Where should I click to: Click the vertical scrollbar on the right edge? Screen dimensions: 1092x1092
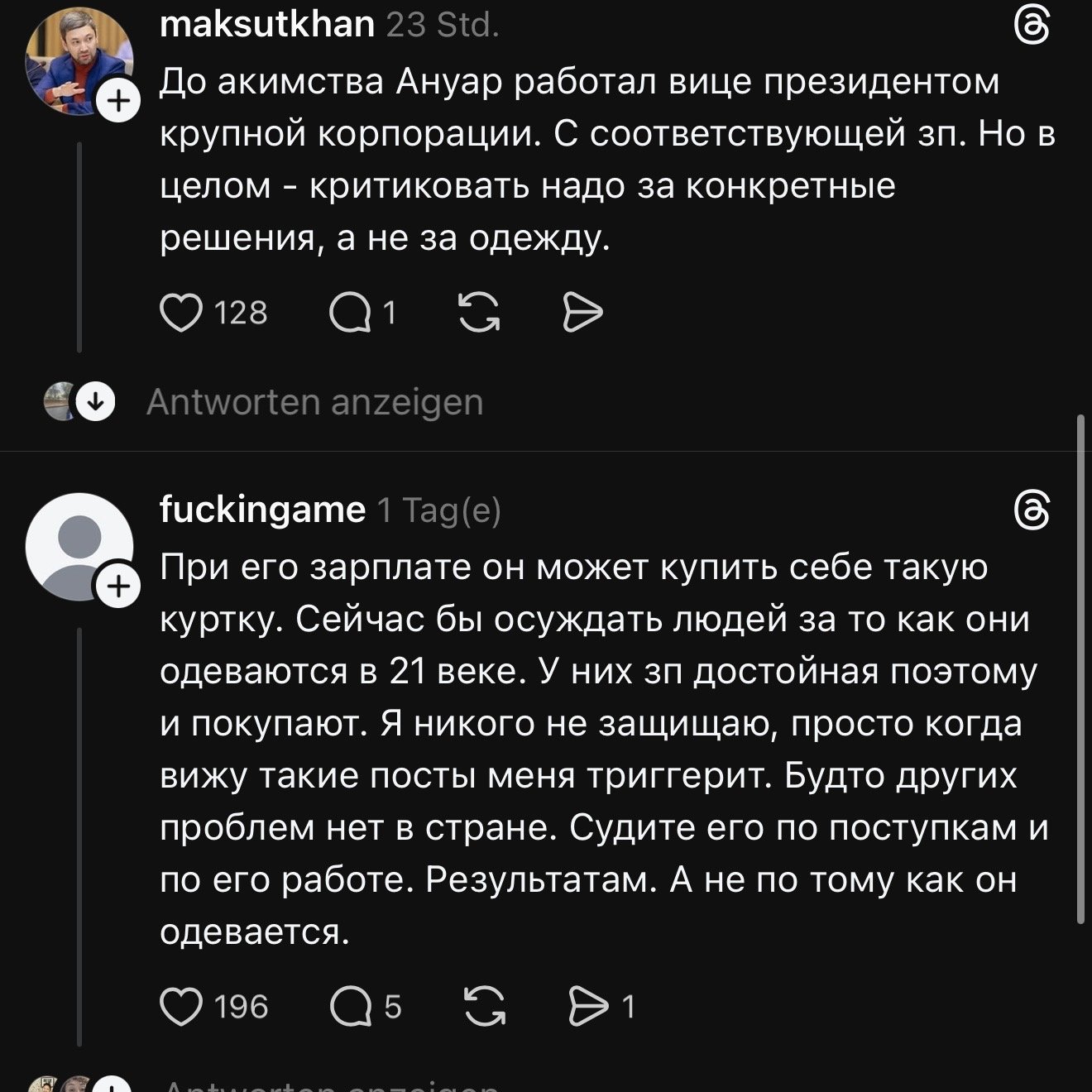click(1080, 670)
